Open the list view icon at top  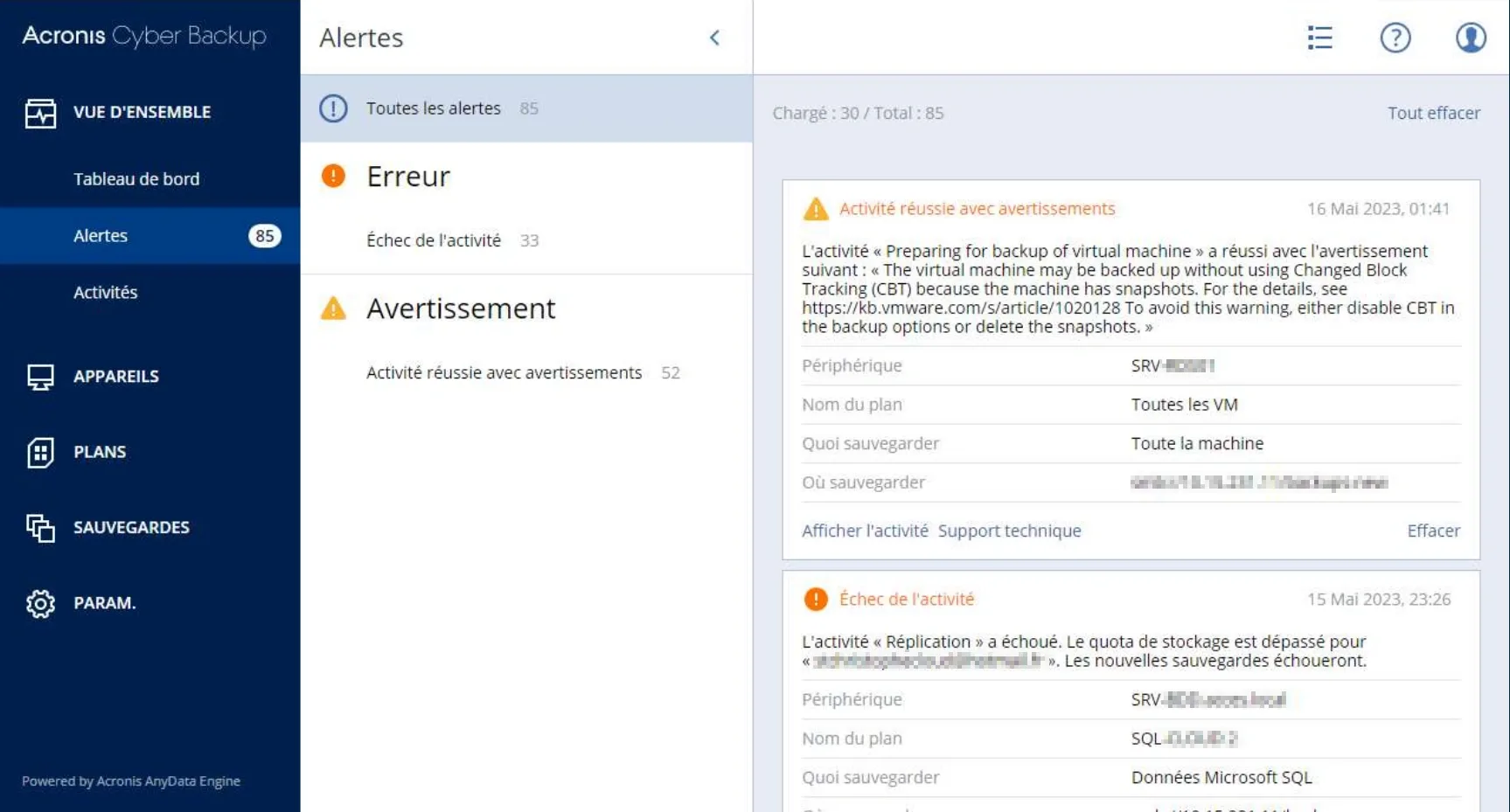pyautogui.click(x=1320, y=38)
